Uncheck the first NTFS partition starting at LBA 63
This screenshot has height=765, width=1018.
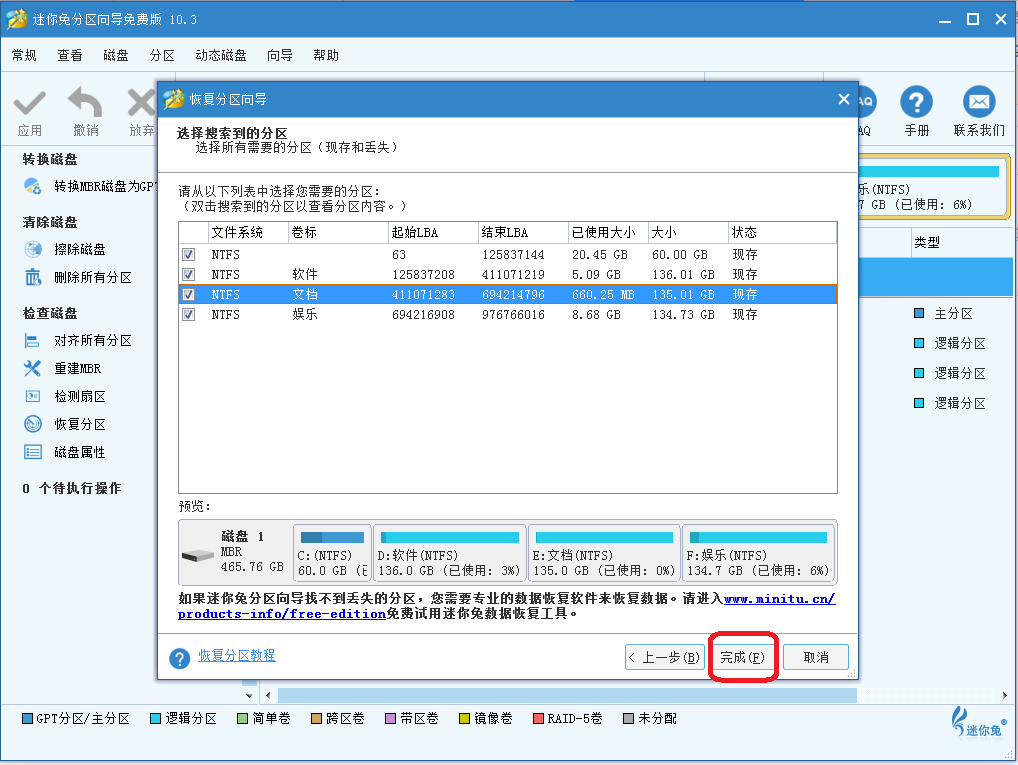click(188, 255)
